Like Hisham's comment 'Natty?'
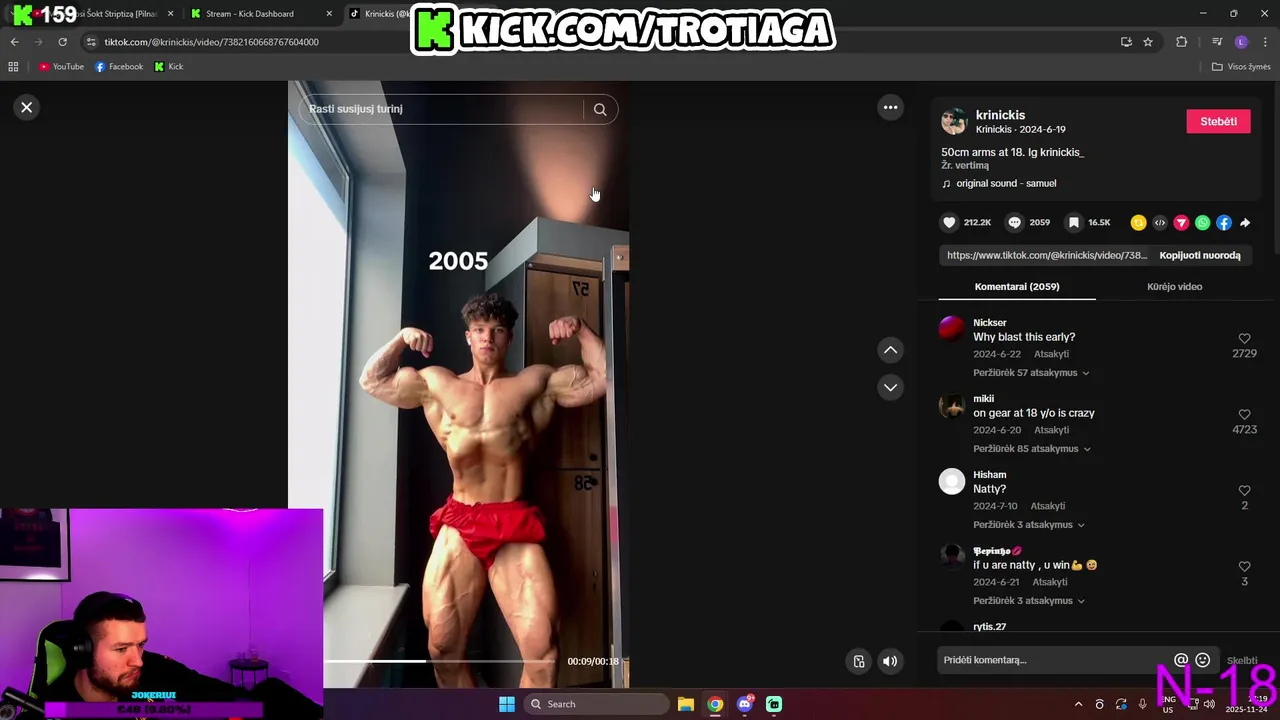Viewport: 1280px width, 720px height. coord(1244,491)
